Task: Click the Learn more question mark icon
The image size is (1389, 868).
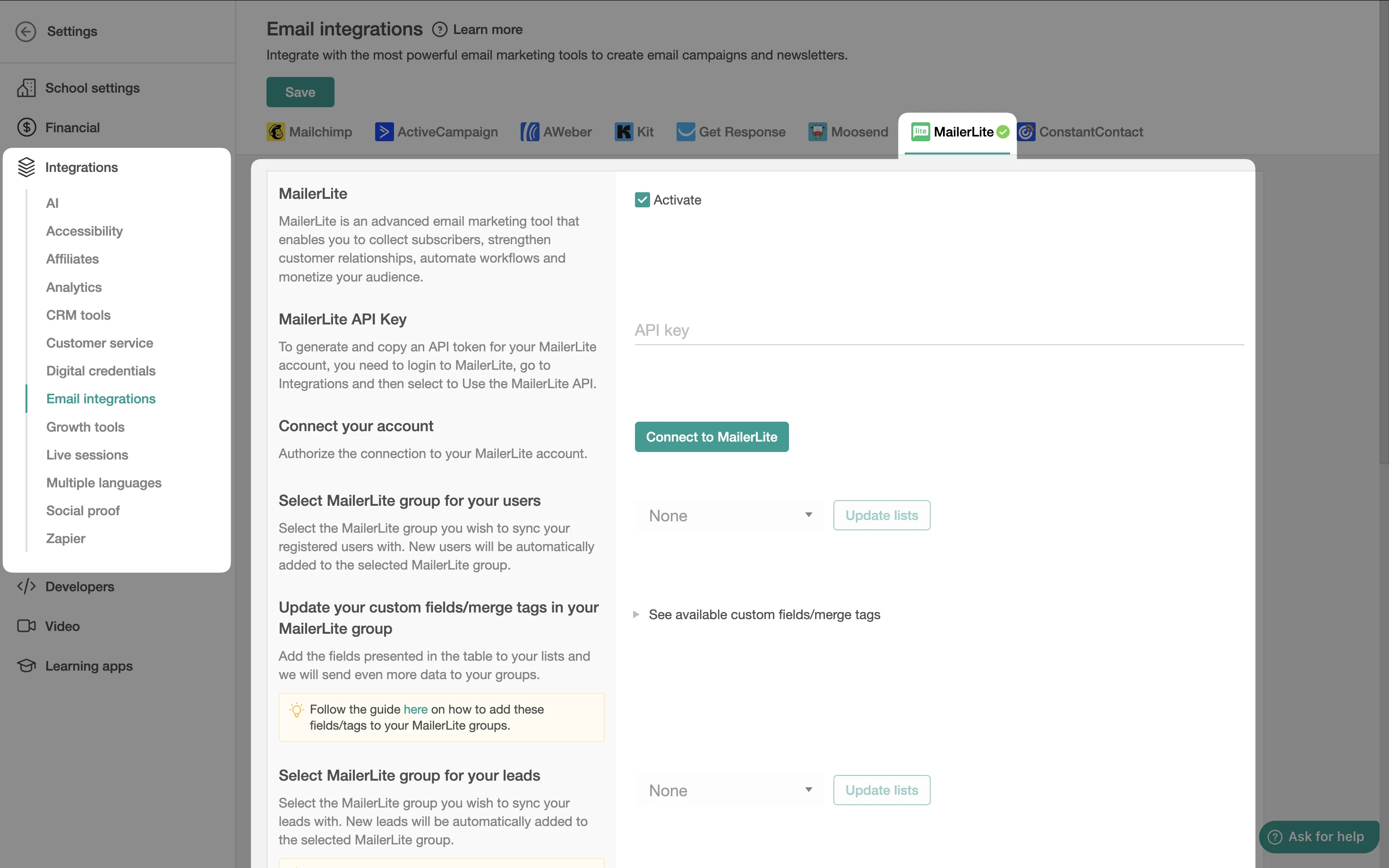Action: click(x=439, y=29)
